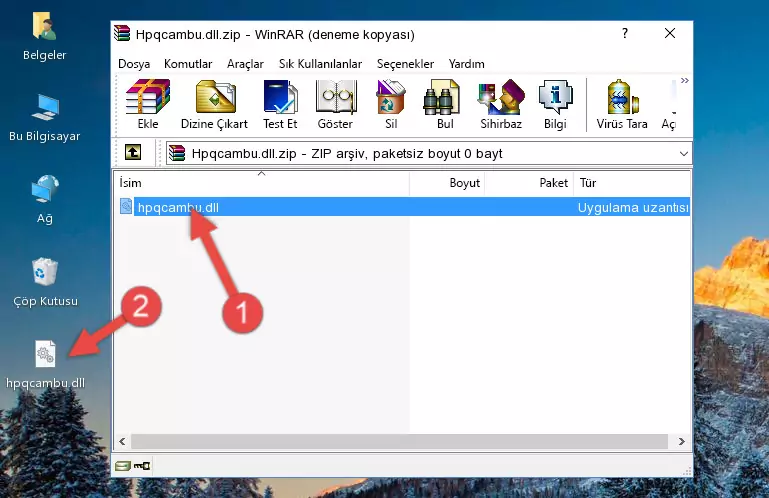
Task: Select the Ağ network desktop icon
Action: click(45, 199)
